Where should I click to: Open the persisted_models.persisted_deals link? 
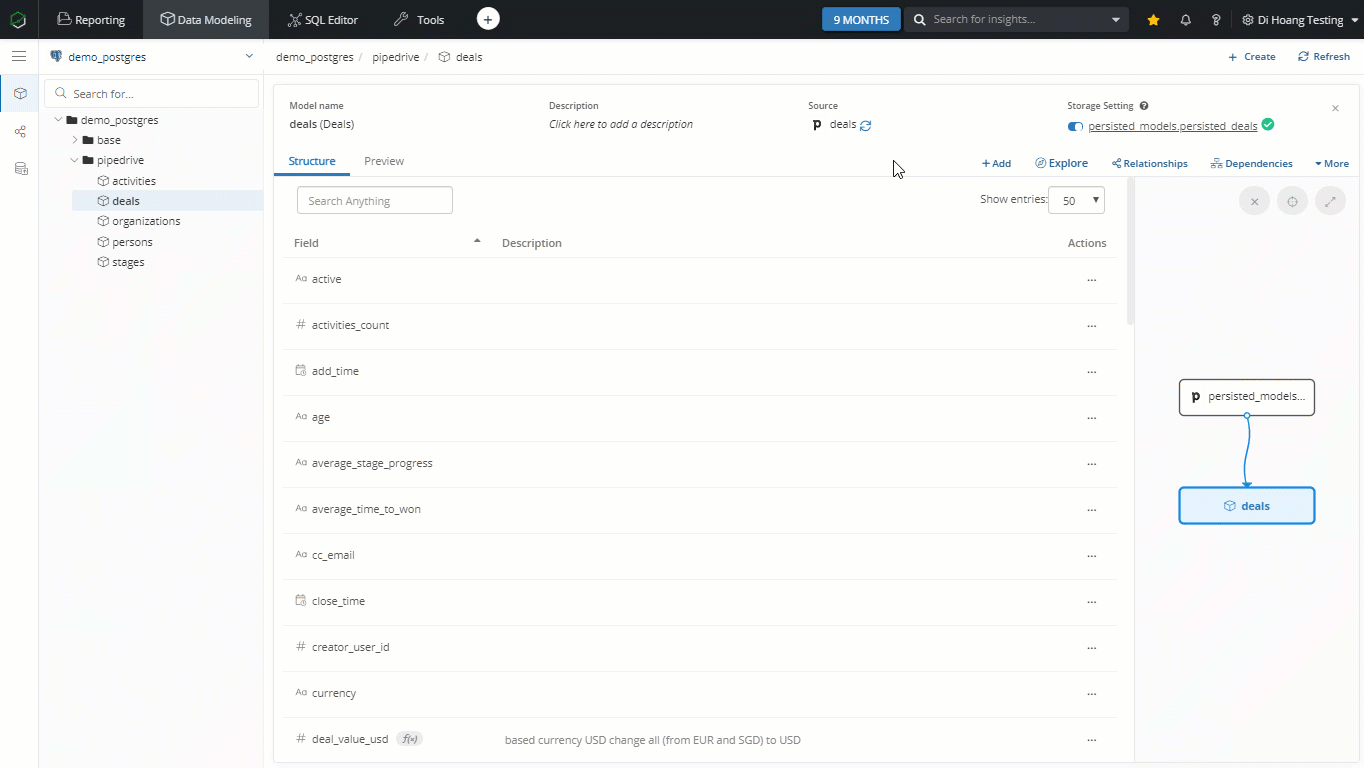tap(1172, 126)
